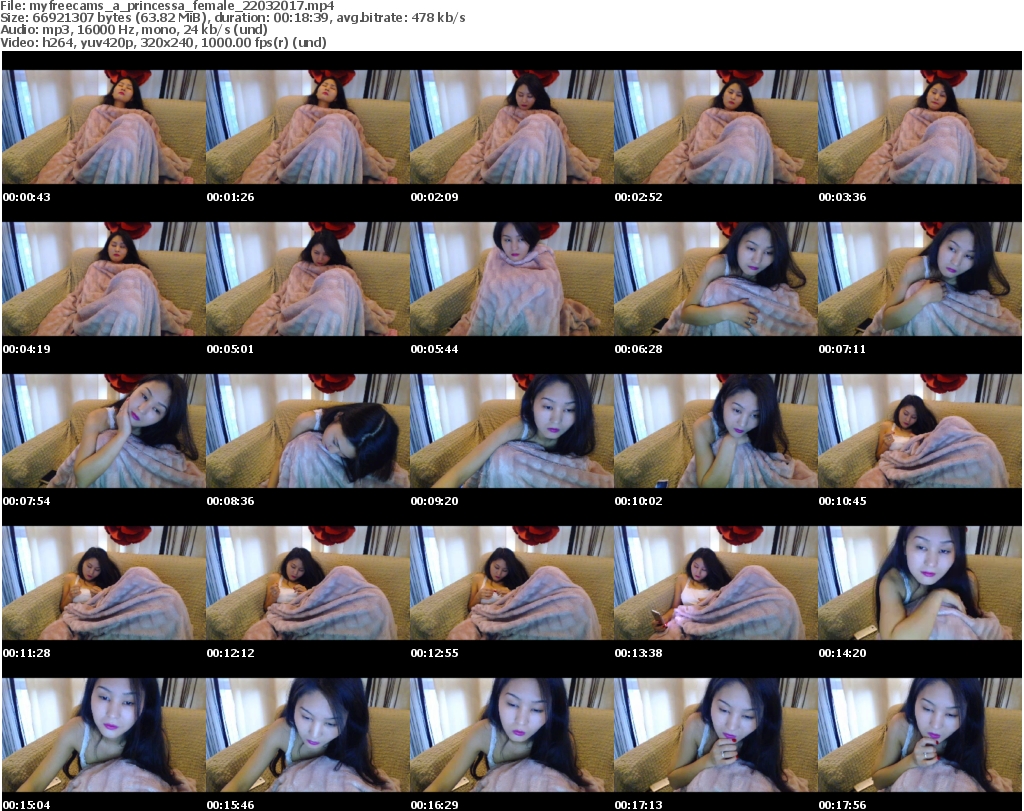Click the Size and duration info line
1024x811 pixels.
pyautogui.click(x=232, y=18)
